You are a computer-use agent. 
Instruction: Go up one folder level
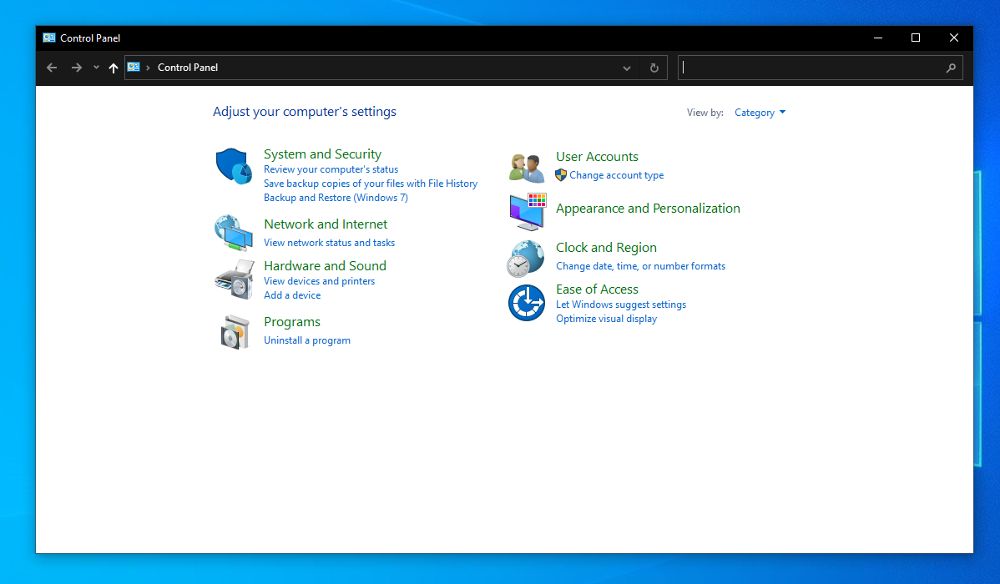click(113, 68)
